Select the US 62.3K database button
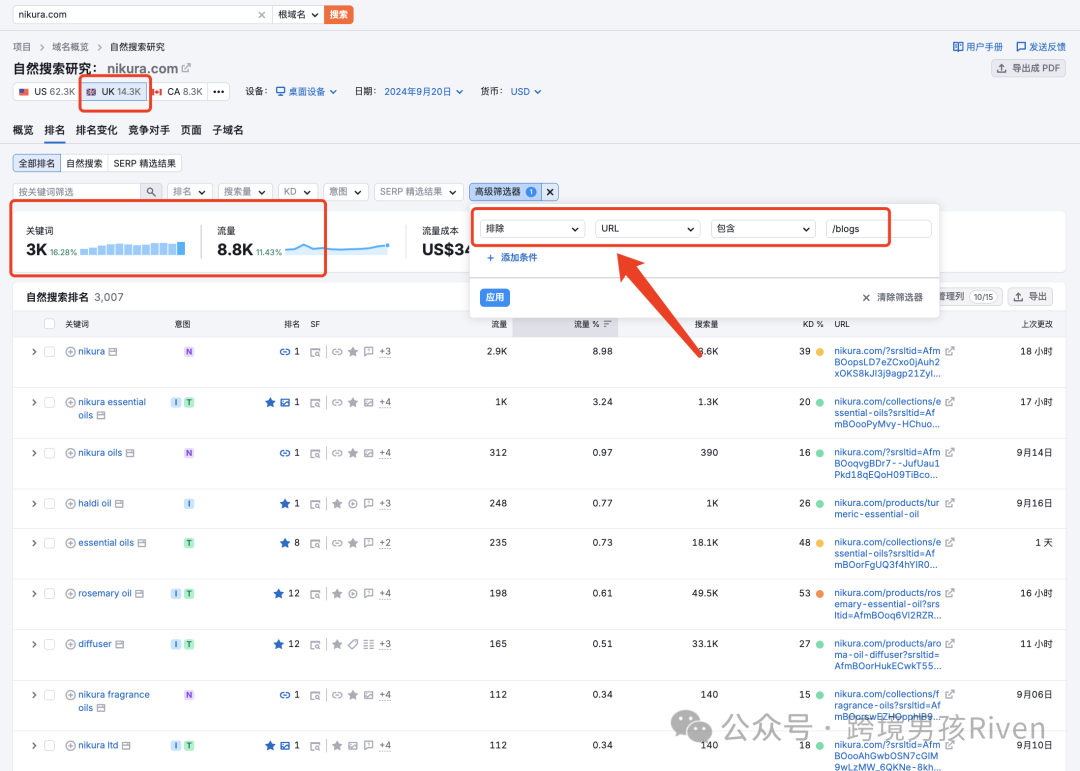1080x771 pixels. (47, 92)
